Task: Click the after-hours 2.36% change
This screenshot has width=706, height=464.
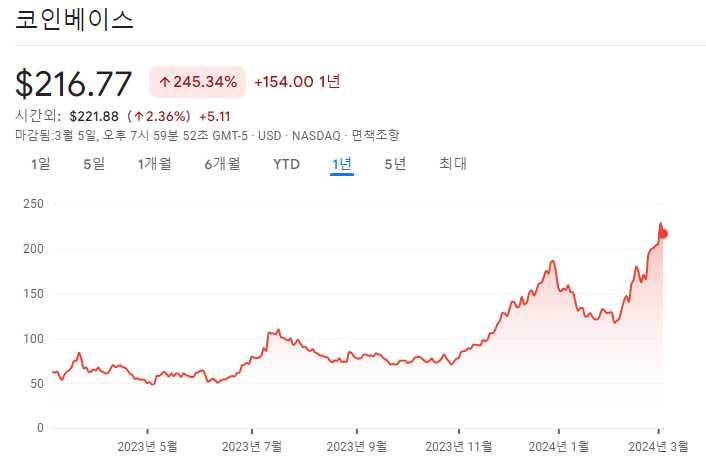Action: click(159, 117)
